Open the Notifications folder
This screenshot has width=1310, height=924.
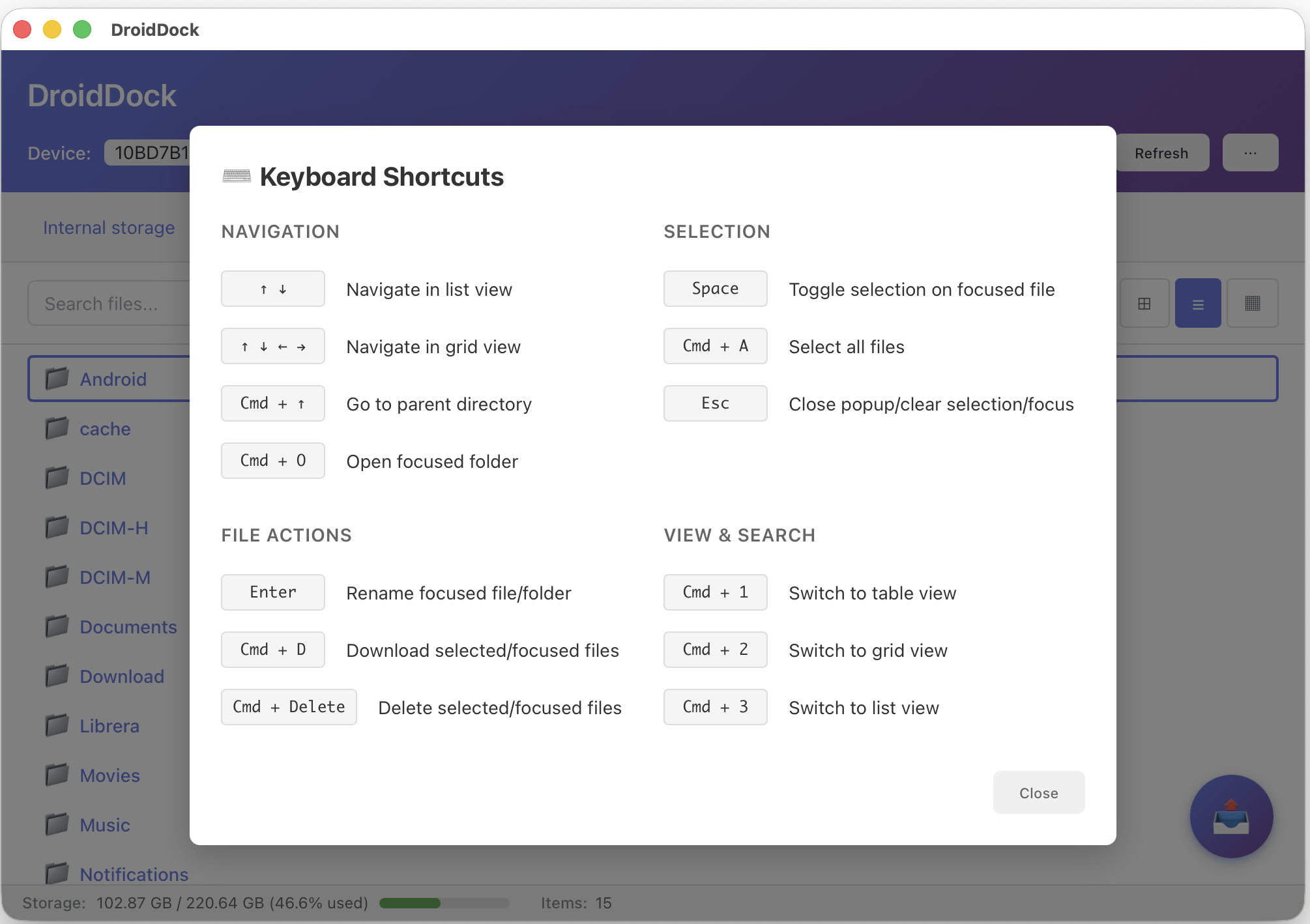134,874
